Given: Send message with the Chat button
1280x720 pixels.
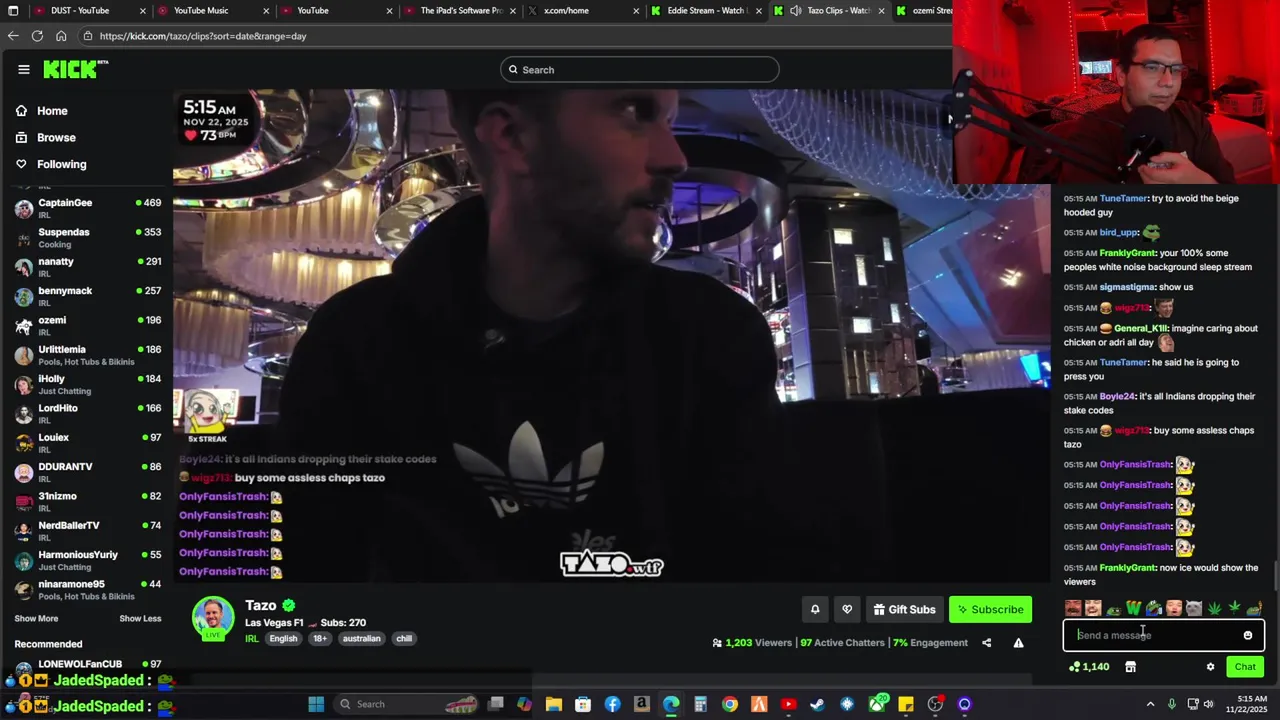Looking at the screenshot, I should [1245, 667].
